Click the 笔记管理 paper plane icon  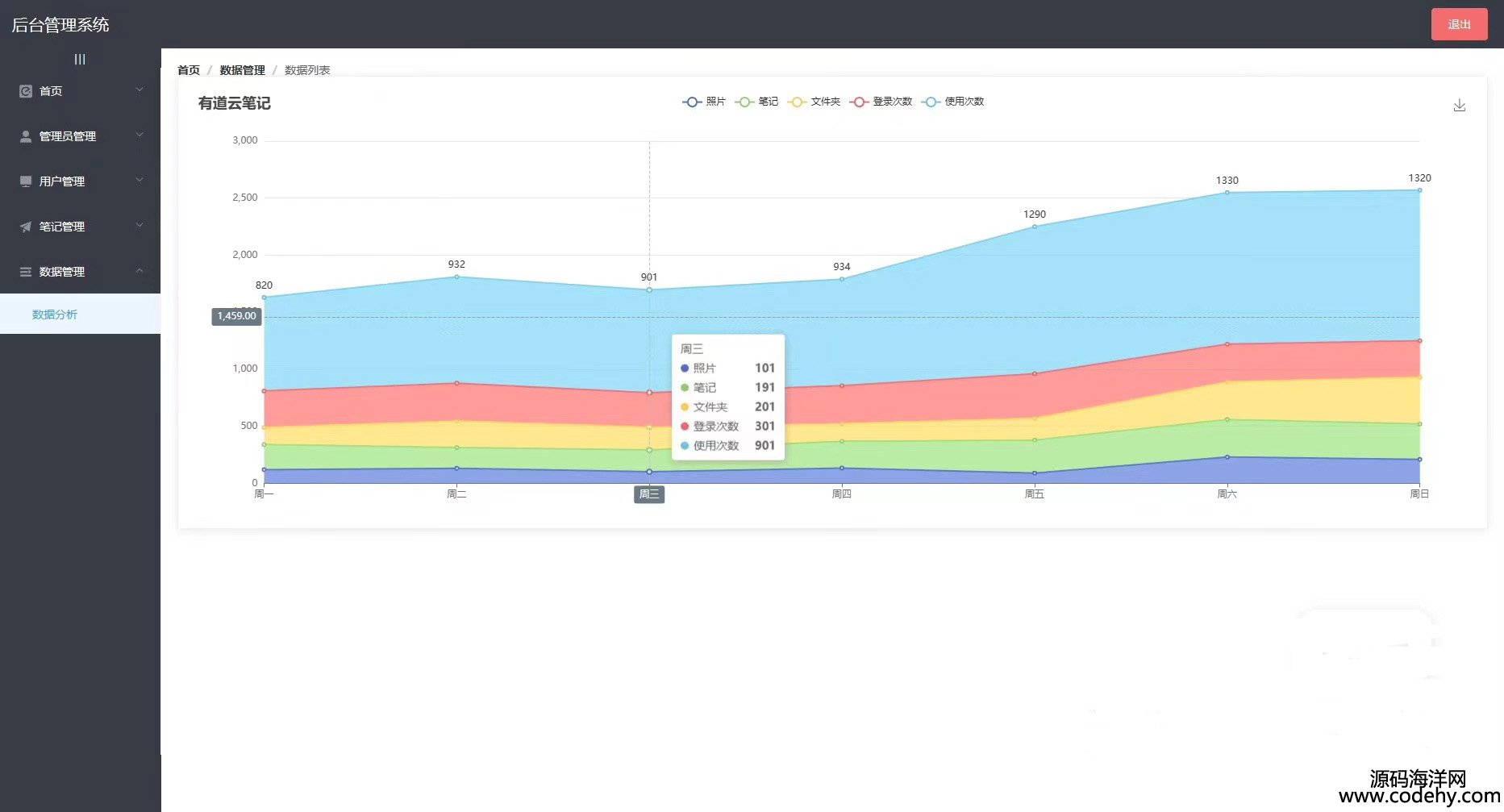(x=26, y=227)
